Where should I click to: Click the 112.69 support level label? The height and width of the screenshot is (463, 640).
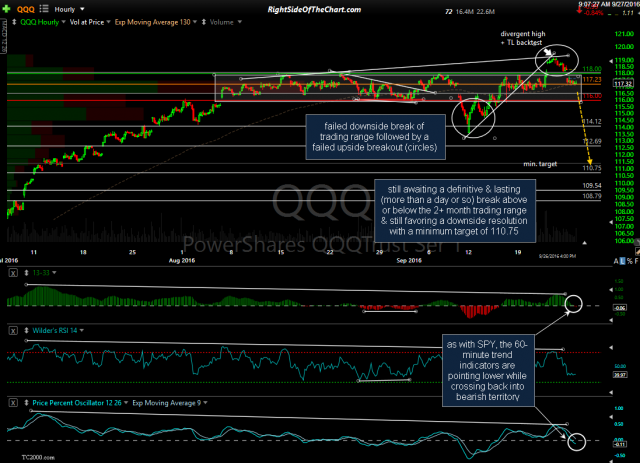(x=592, y=141)
